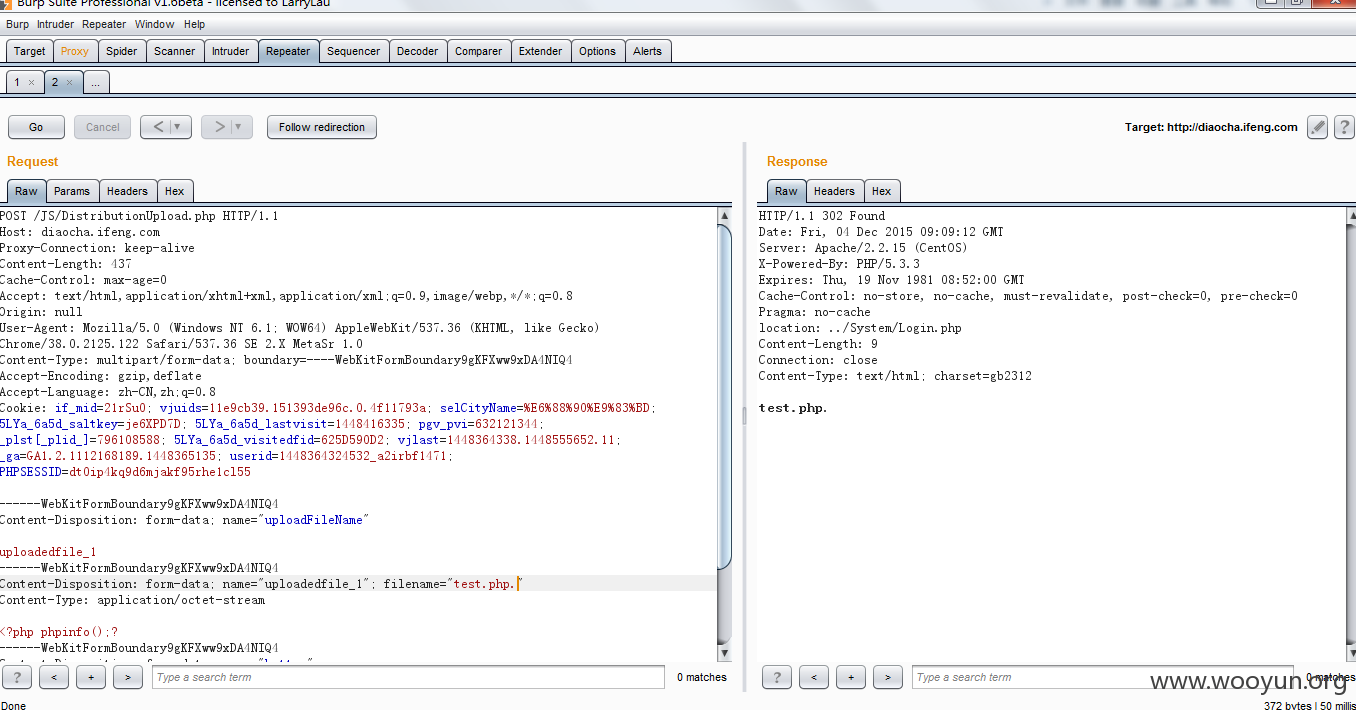Click the response pane vertical scrollbar
This screenshot has height=710, width=1356.
[1349, 434]
